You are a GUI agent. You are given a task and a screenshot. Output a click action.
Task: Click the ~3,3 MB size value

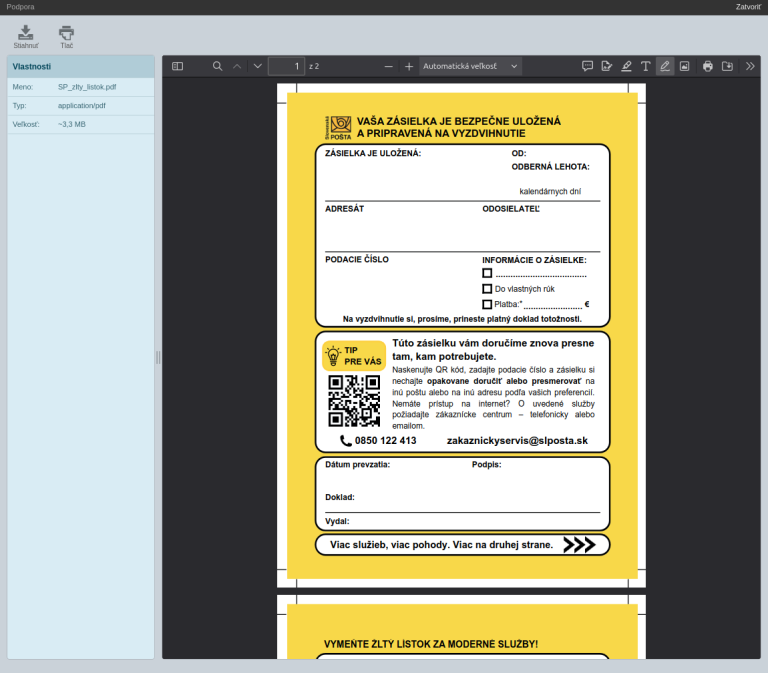(x=72, y=124)
